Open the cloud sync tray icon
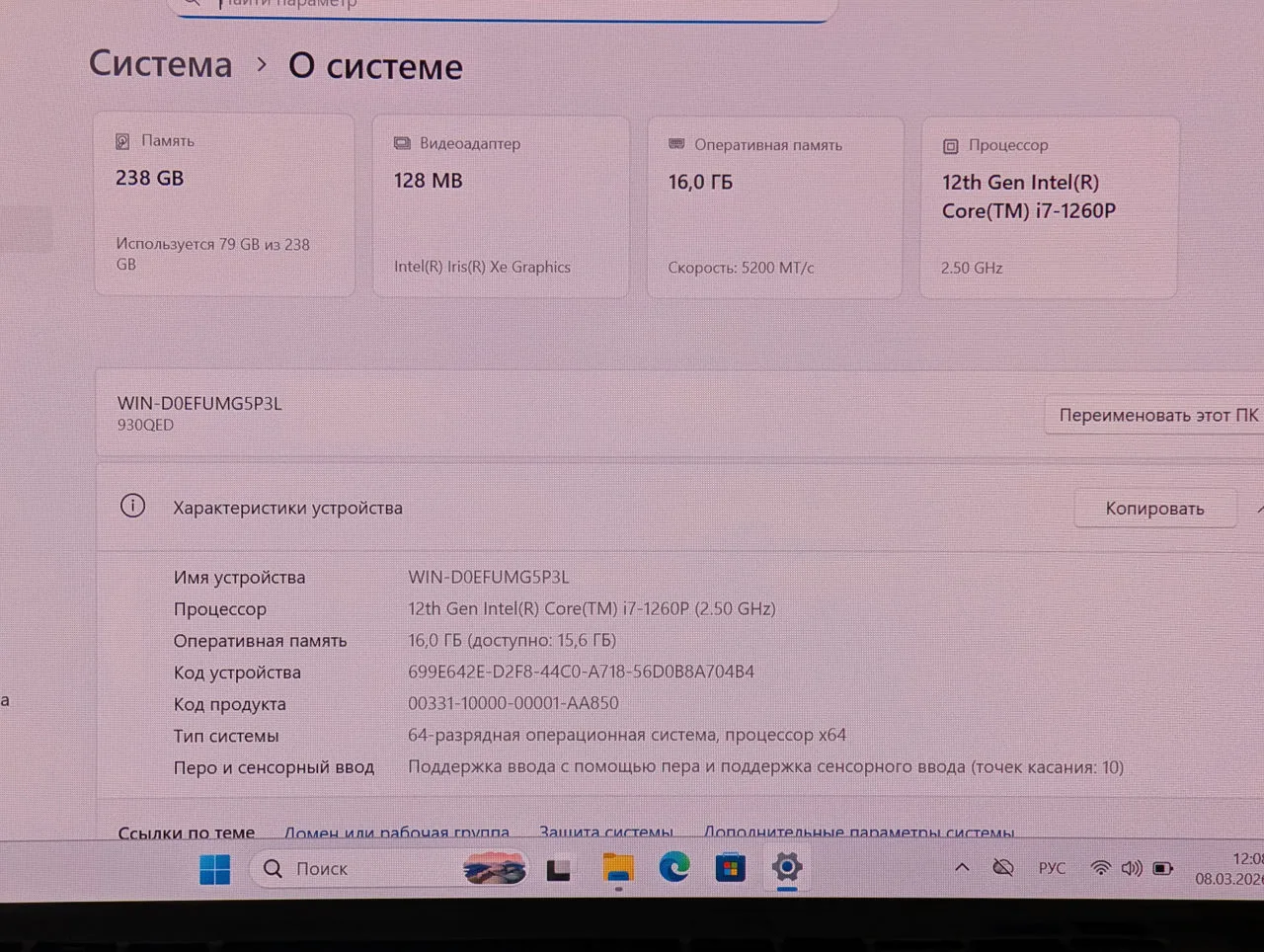 pos(1003,868)
